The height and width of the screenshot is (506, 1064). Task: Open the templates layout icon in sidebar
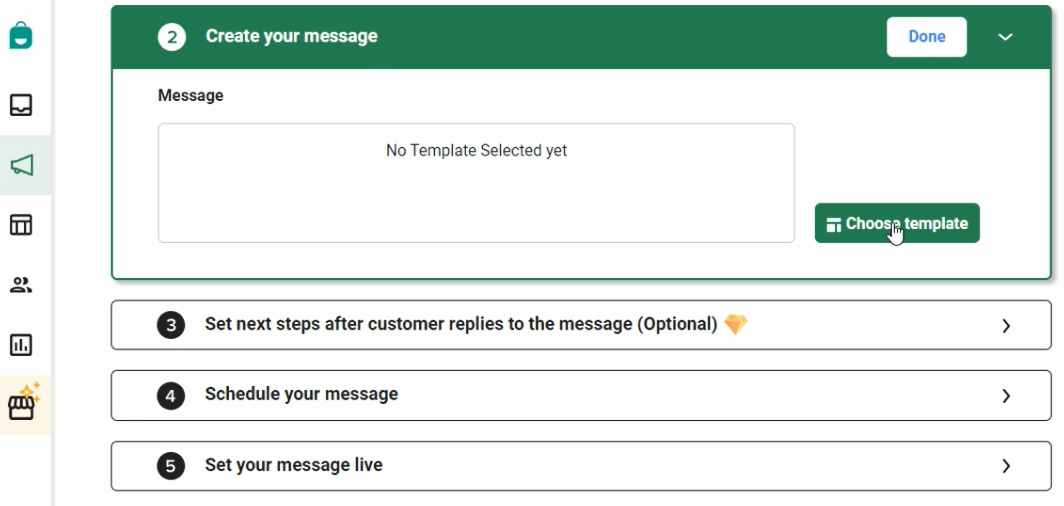[21, 225]
